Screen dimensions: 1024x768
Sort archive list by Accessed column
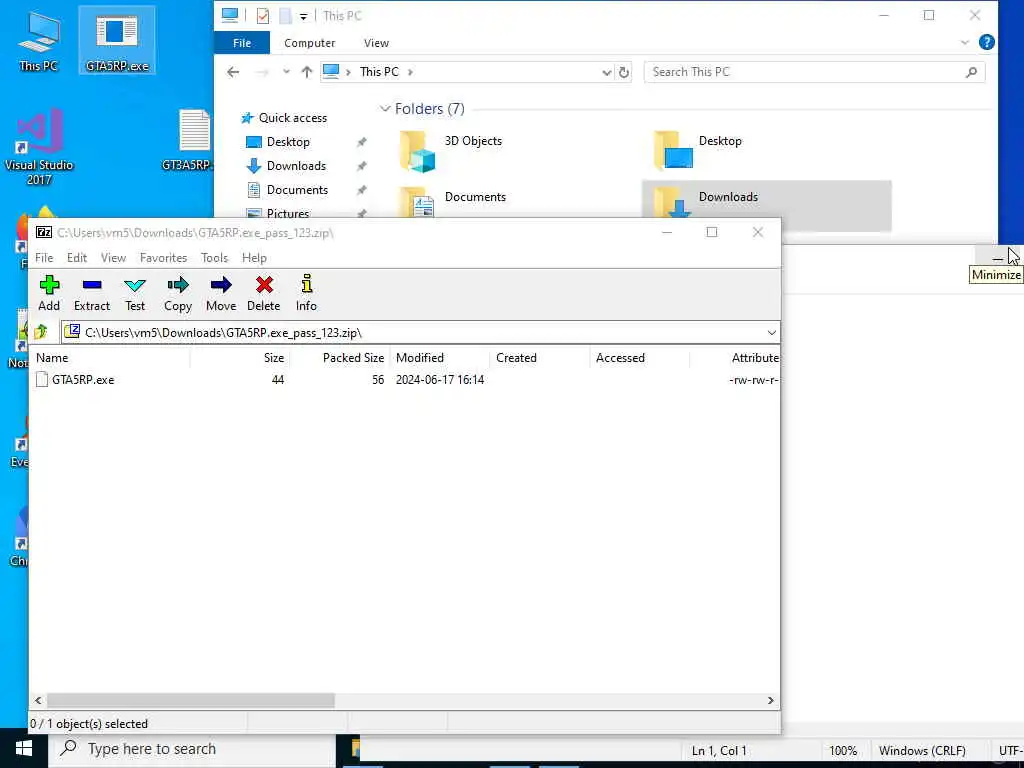639,358
